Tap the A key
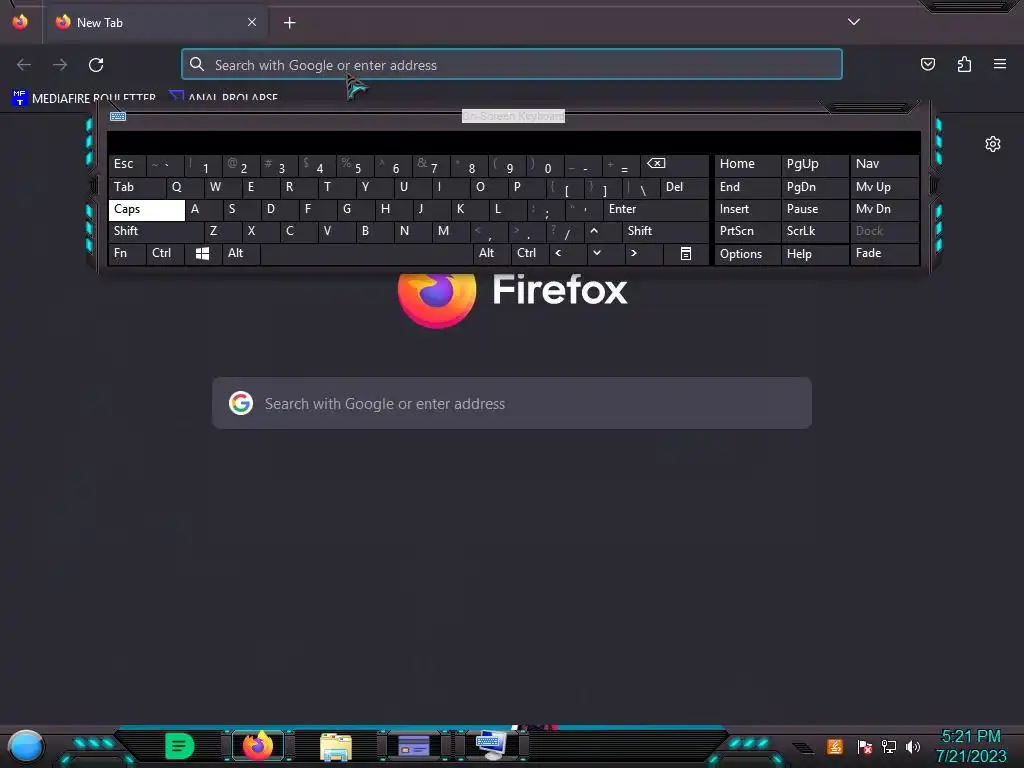This screenshot has height=768, width=1024. click(203, 210)
